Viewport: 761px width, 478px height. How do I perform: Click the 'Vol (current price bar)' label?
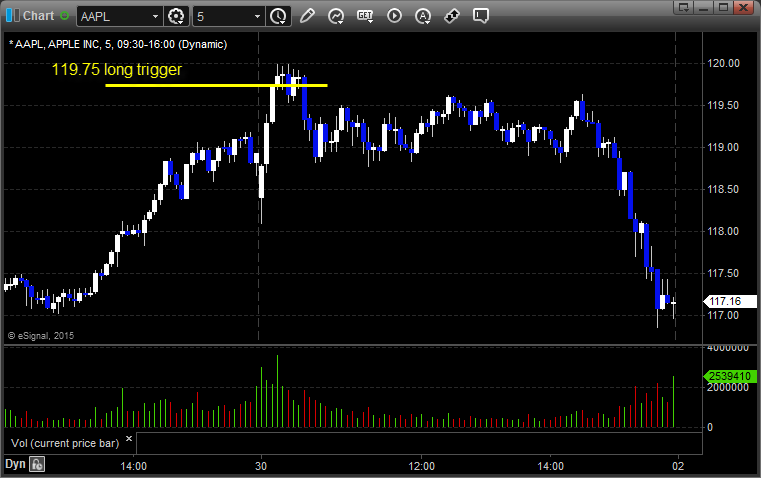pos(65,443)
